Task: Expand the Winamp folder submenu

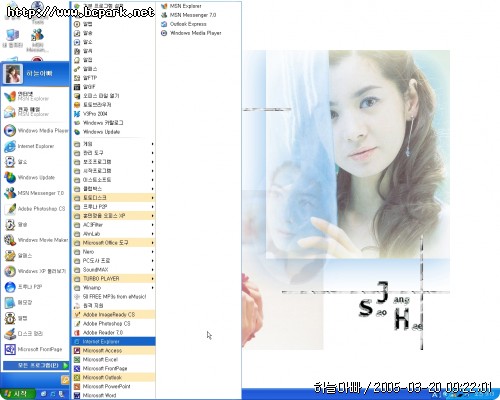Action: click(114, 287)
